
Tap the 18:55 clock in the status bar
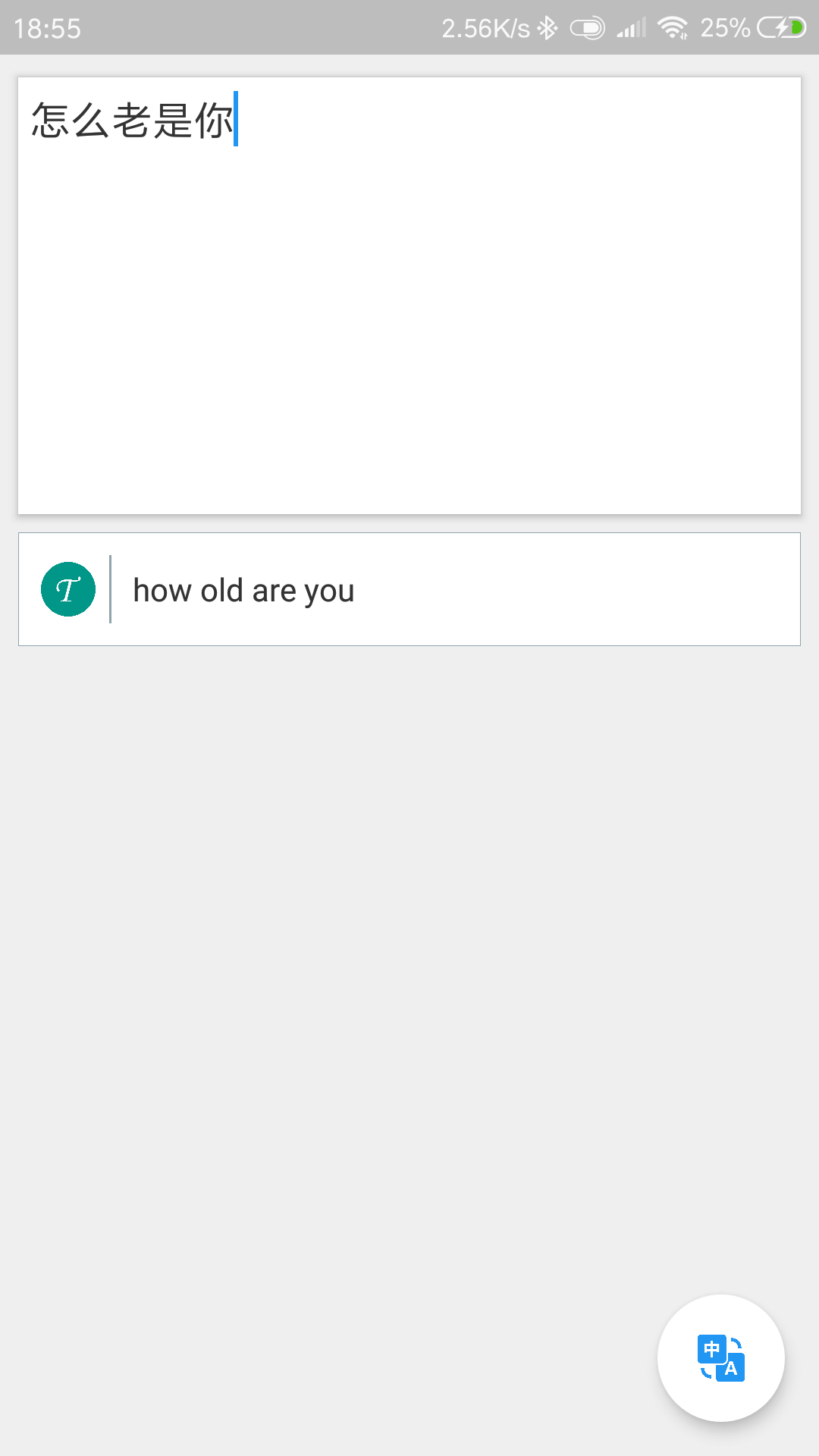click(x=47, y=29)
